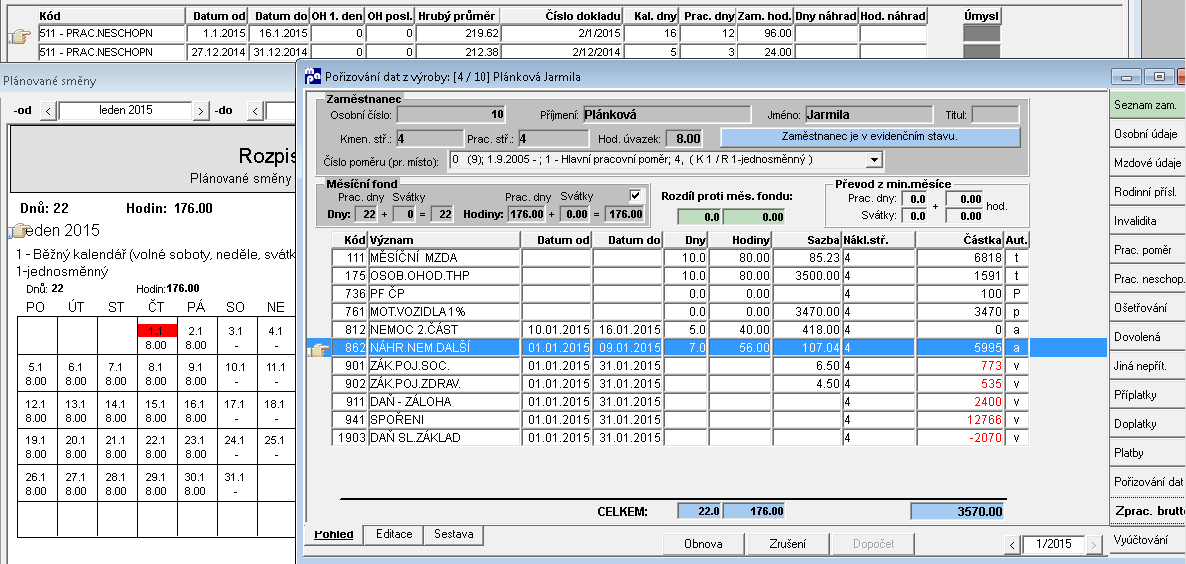Click pointing hand marker beside first PRAC.NESCHOPN row
Screen dimensions: 1186x564
point(19,36)
